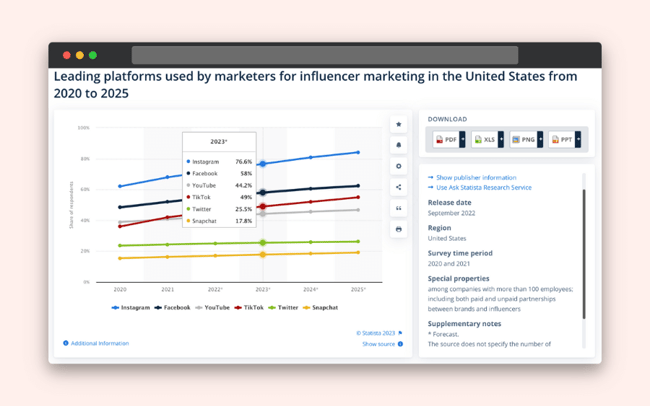Click the 'Survey time period' heading
This screenshot has width=650, height=406.
coord(460,253)
